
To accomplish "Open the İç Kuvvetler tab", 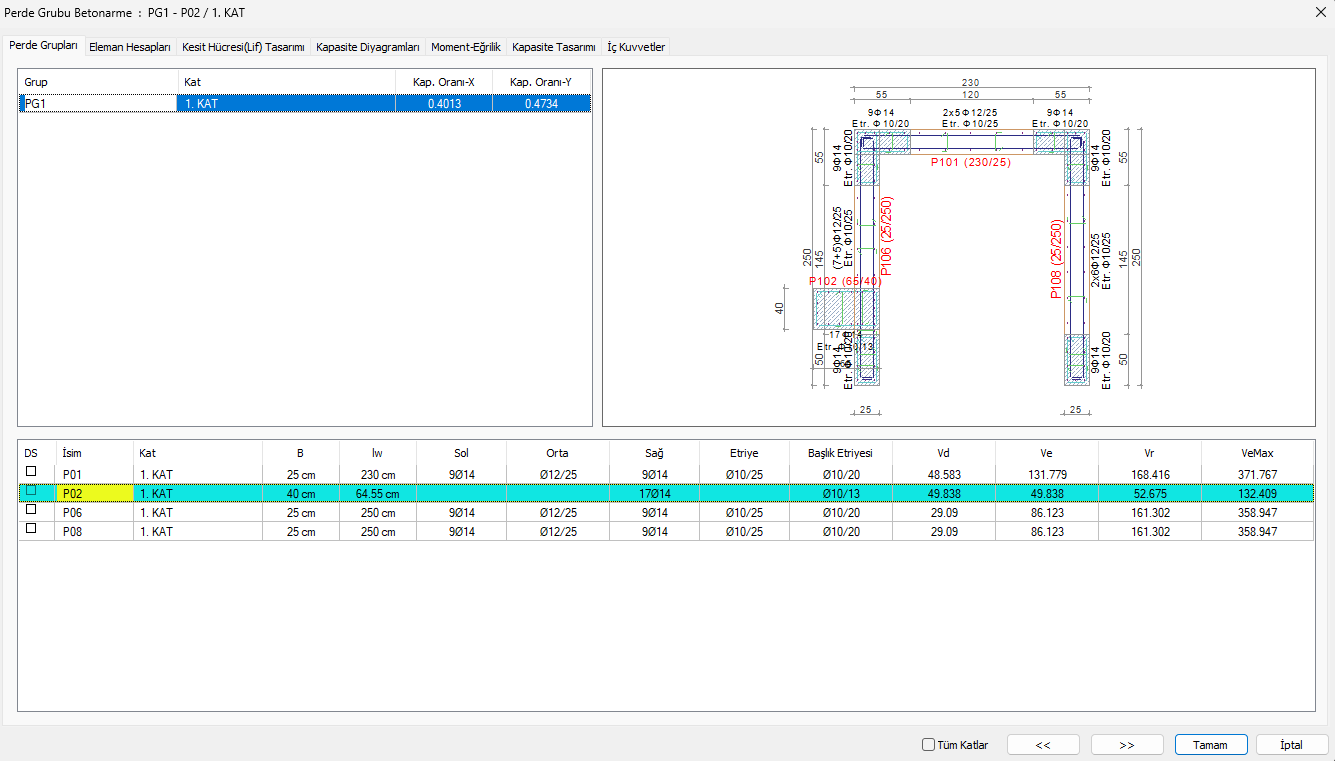I will (x=636, y=47).
